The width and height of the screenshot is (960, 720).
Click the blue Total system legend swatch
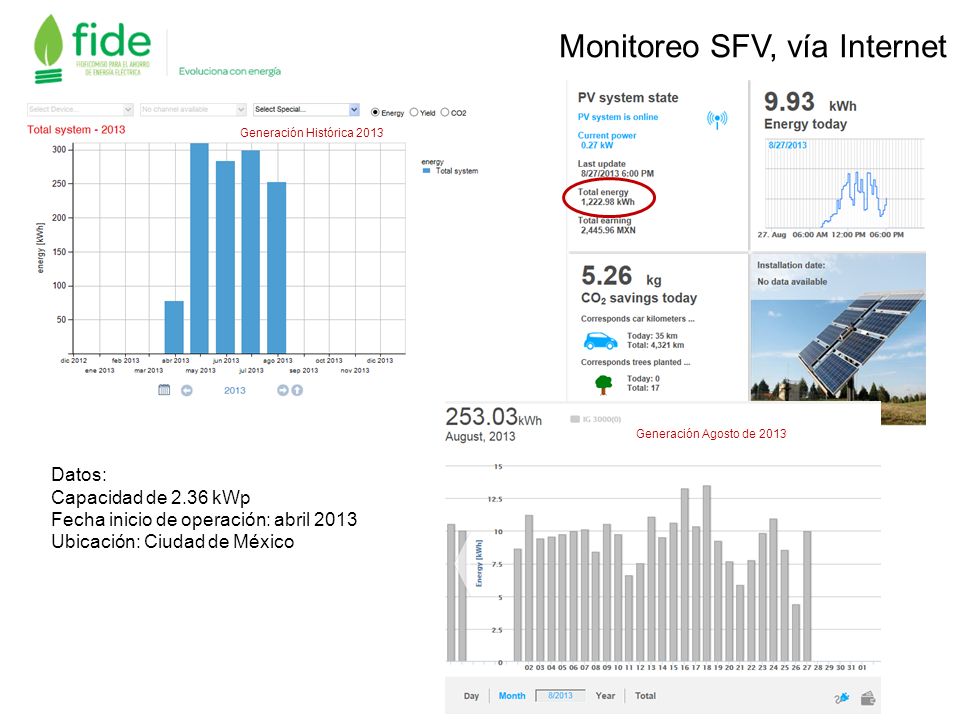(427, 171)
